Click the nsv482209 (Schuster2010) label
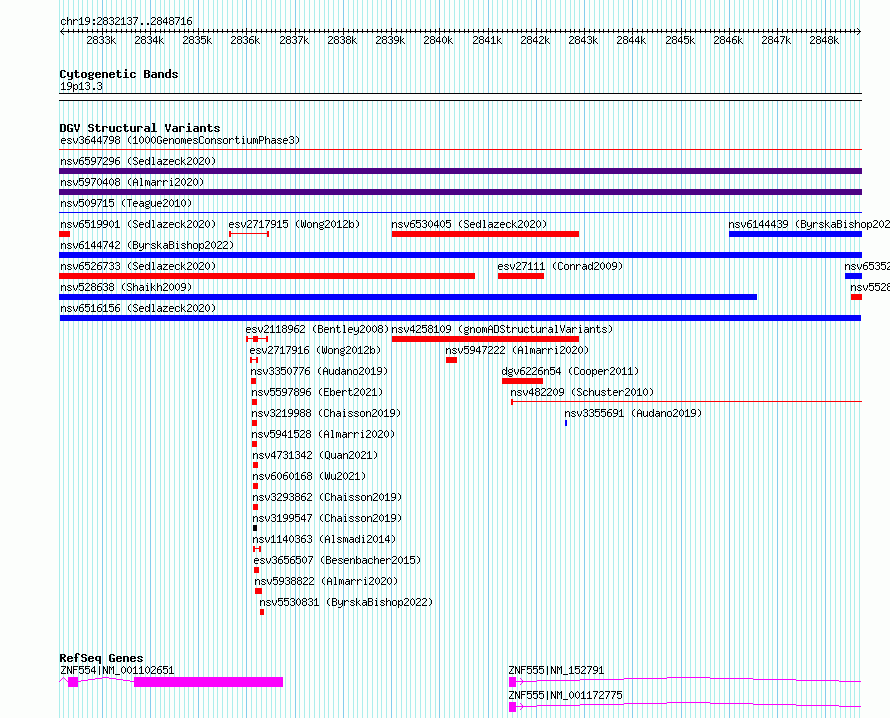The image size is (890, 718). [x=582, y=392]
